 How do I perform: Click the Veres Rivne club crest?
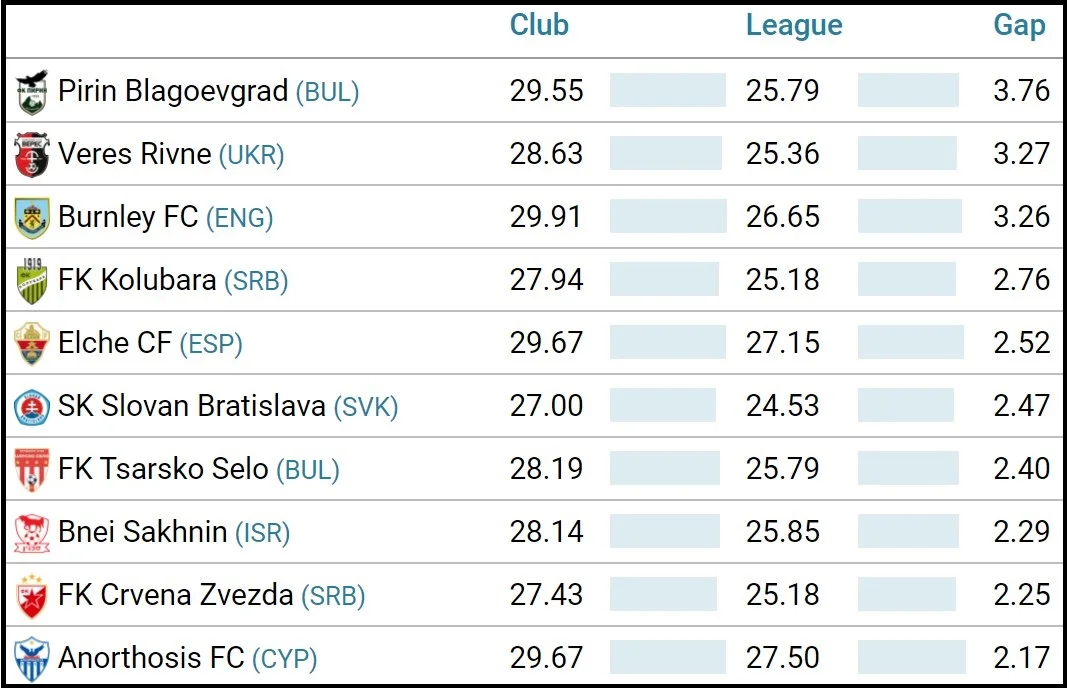(x=32, y=155)
